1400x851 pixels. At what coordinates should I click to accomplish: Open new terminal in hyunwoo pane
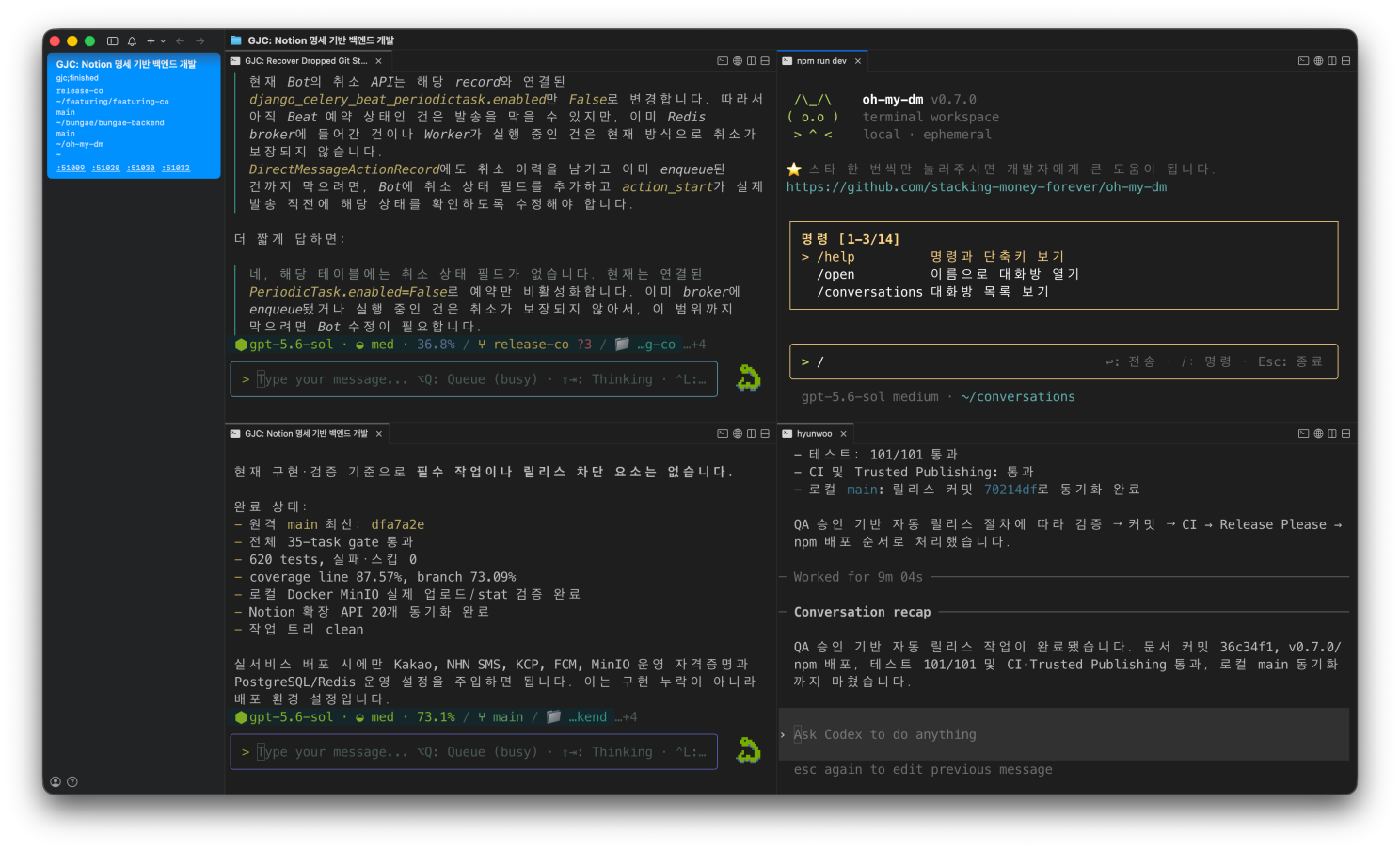1303,434
